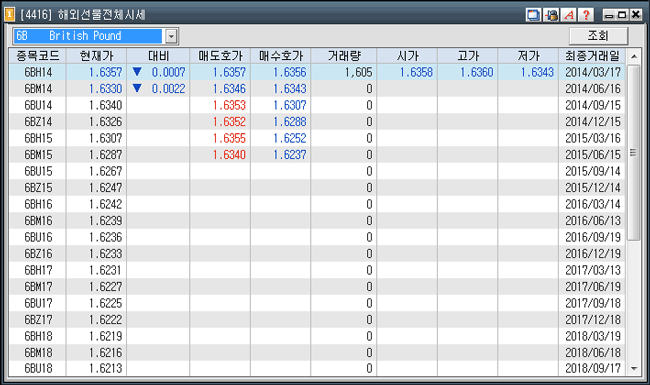Minimize the 4416 window
Screen dimensions: 650x385
pyautogui.click(x=609, y=15)
